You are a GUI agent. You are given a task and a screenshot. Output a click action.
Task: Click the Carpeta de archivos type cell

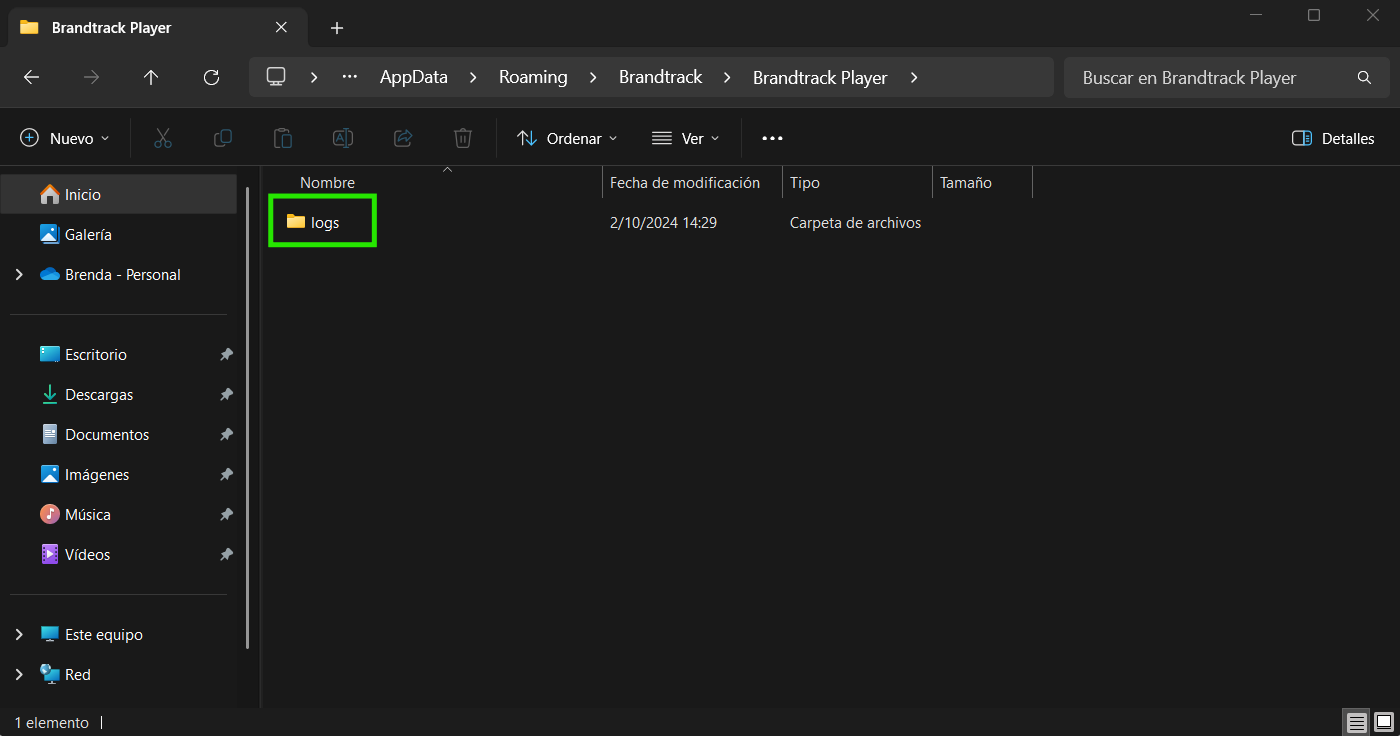[855, 222]
